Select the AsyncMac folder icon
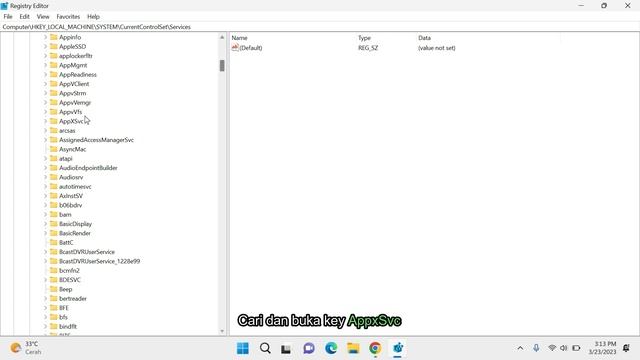This screenshot has width=640, height=360. tap(53, 149)
